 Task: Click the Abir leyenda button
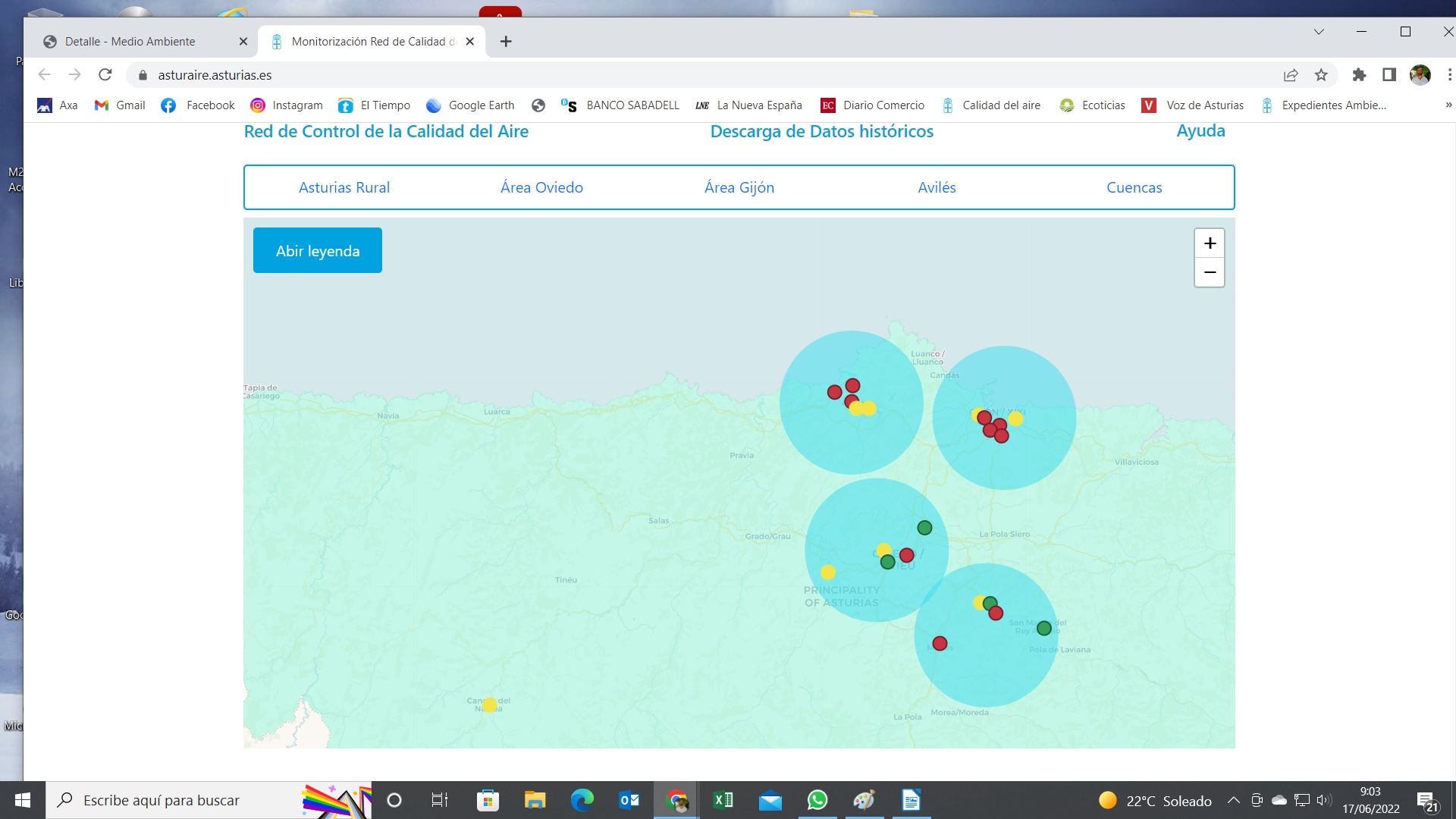(x=317, y=250)
